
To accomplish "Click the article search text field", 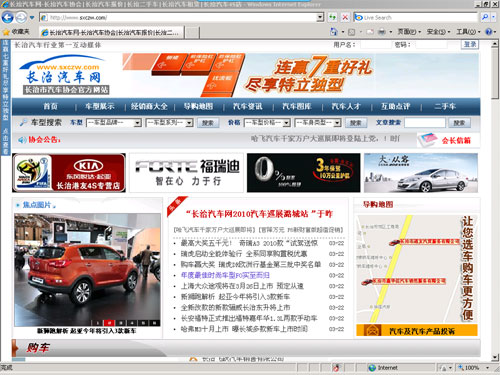I will [x=425, y=123].
